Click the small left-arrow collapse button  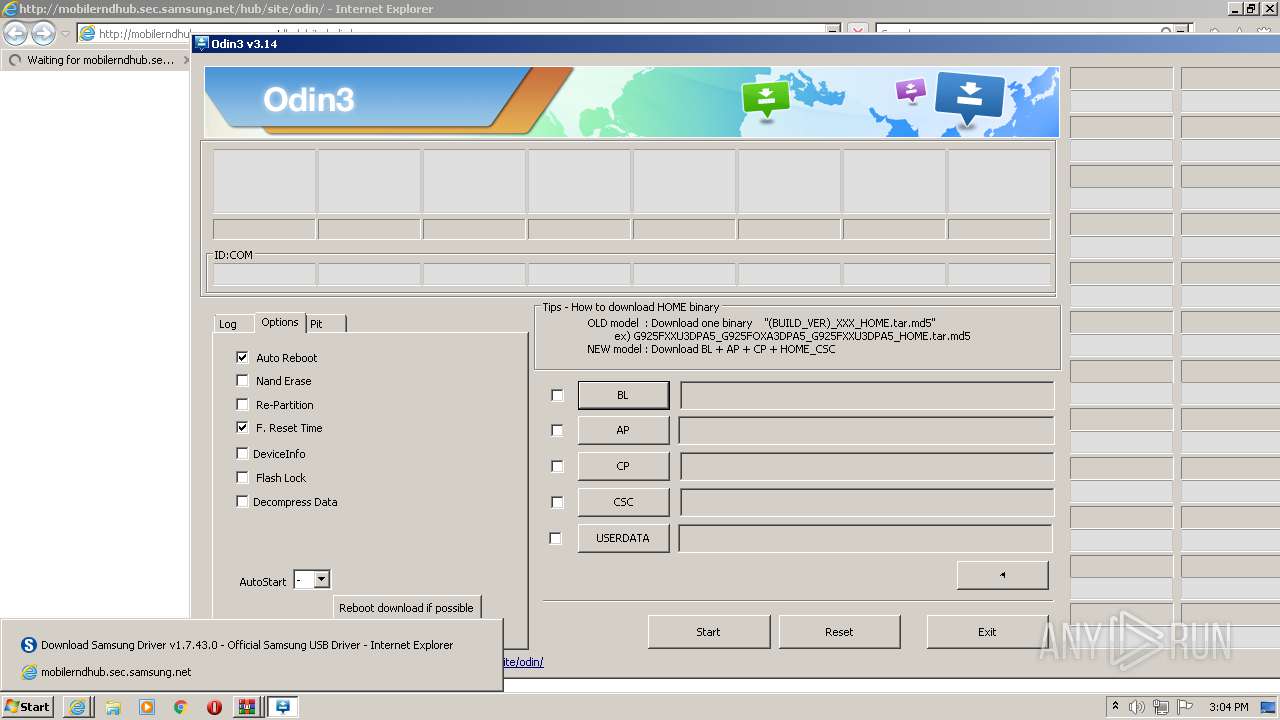(x=1003, y=575)
